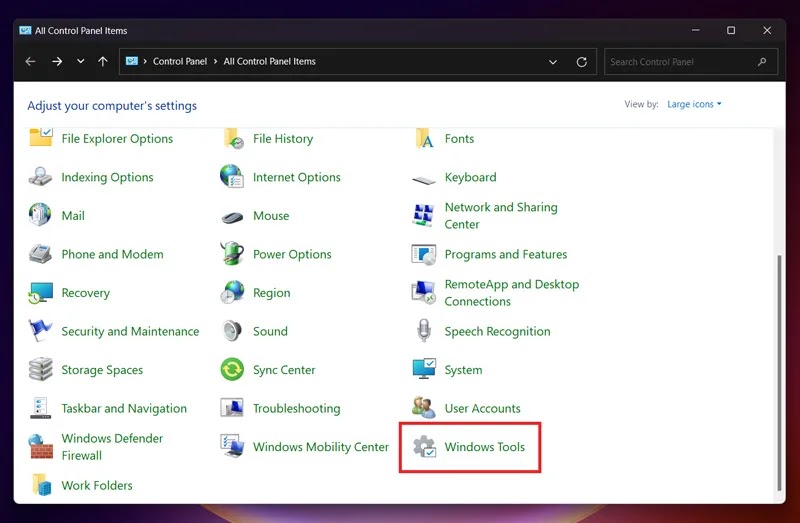Minimize the Control Panel window

point(695,30)
